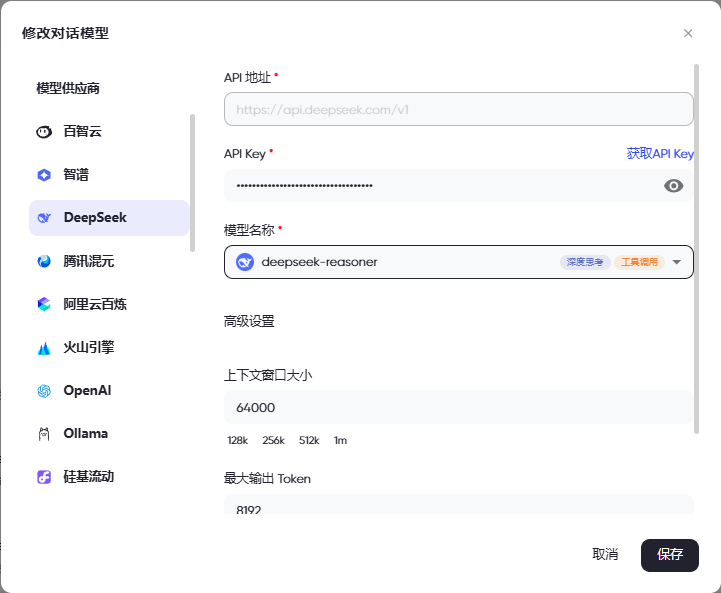Screen dimensions: 721x593
Task: Click the 高级设置 heading
Action: coord(249,321)
